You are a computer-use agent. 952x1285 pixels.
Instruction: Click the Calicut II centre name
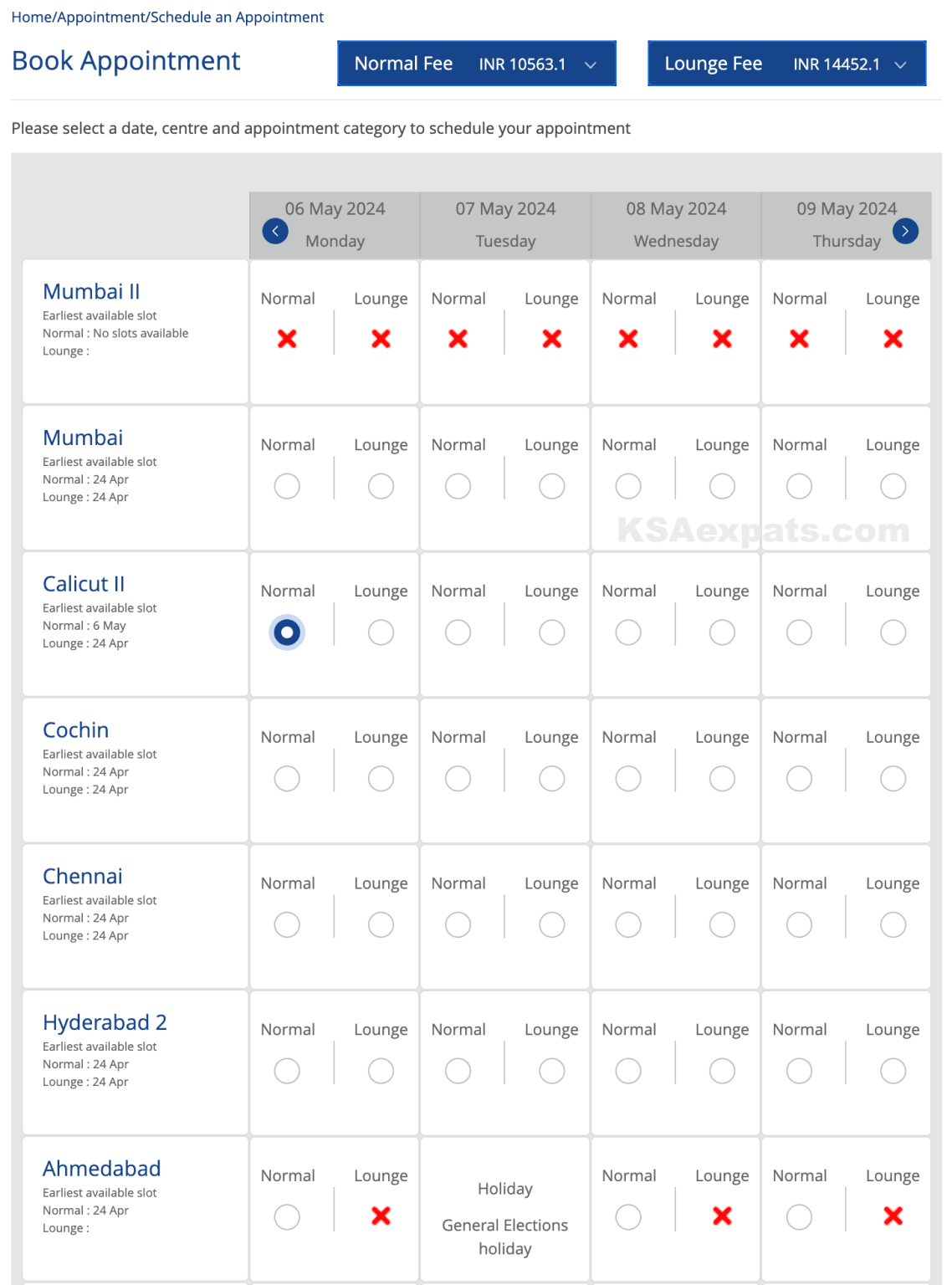pos(84,584)
